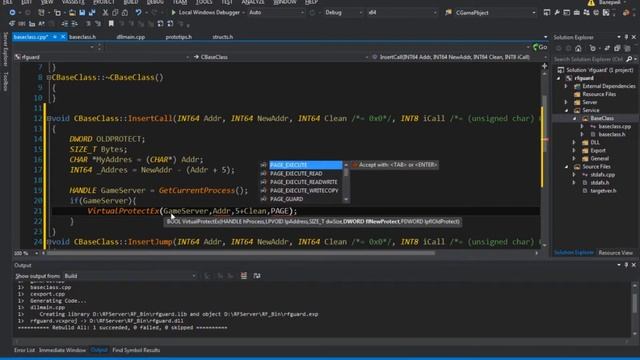
Task: Select PAGE_GUARD in IntelliSense list
Action: (286, 199)
